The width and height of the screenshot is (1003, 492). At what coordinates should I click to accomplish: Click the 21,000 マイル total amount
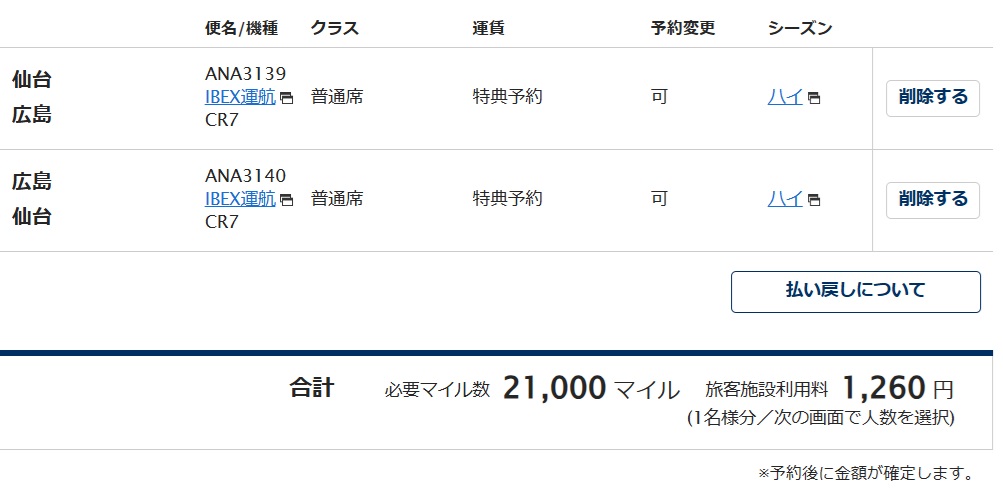590,388
